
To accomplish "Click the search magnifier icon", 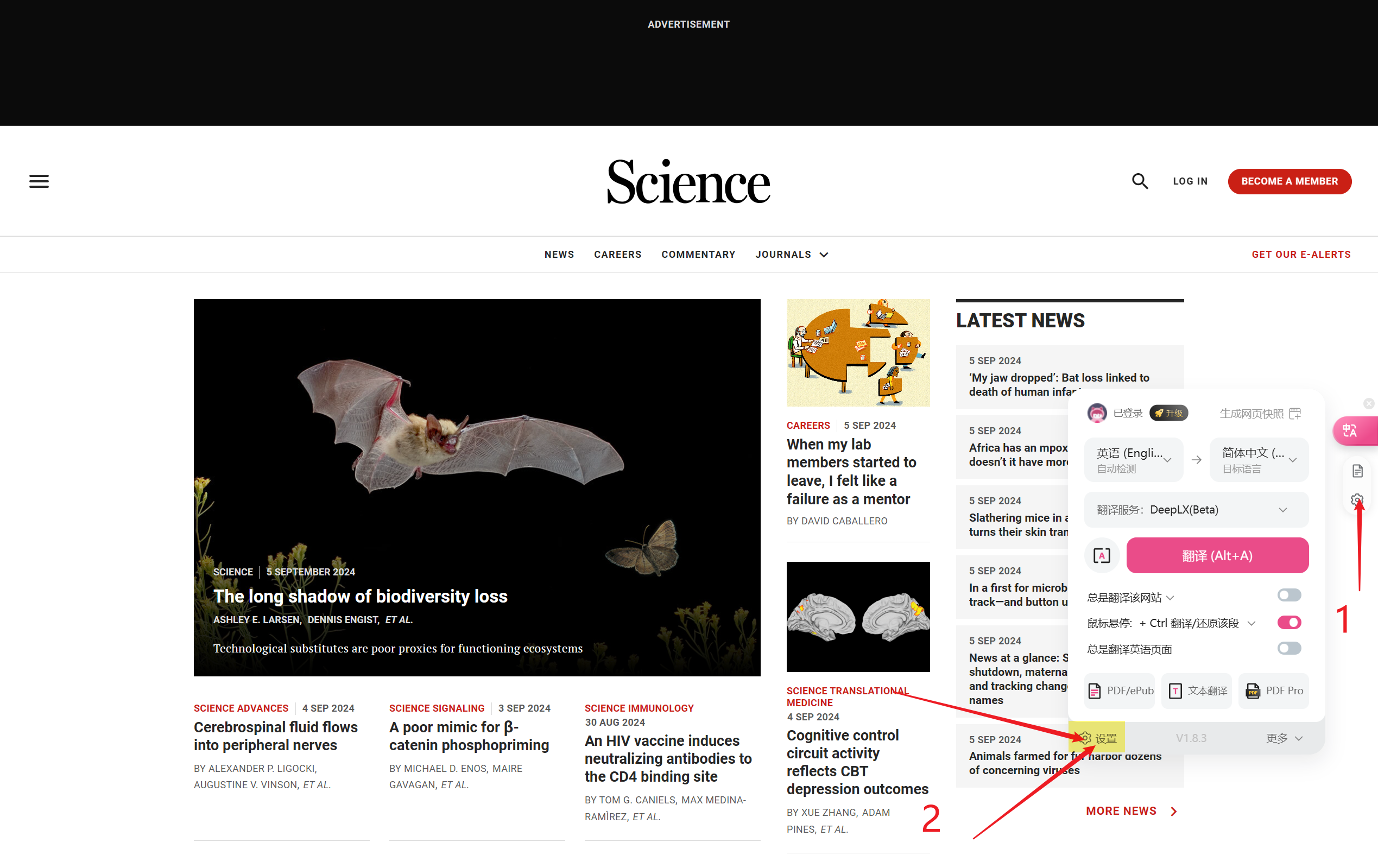I will point(1139,181).
